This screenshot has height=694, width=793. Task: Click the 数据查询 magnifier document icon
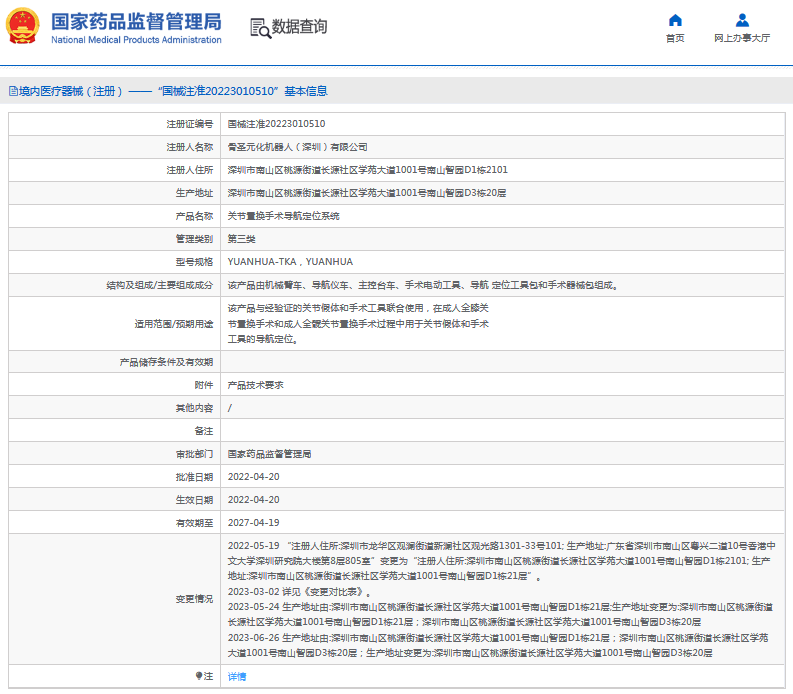click(x=259, y=27)
